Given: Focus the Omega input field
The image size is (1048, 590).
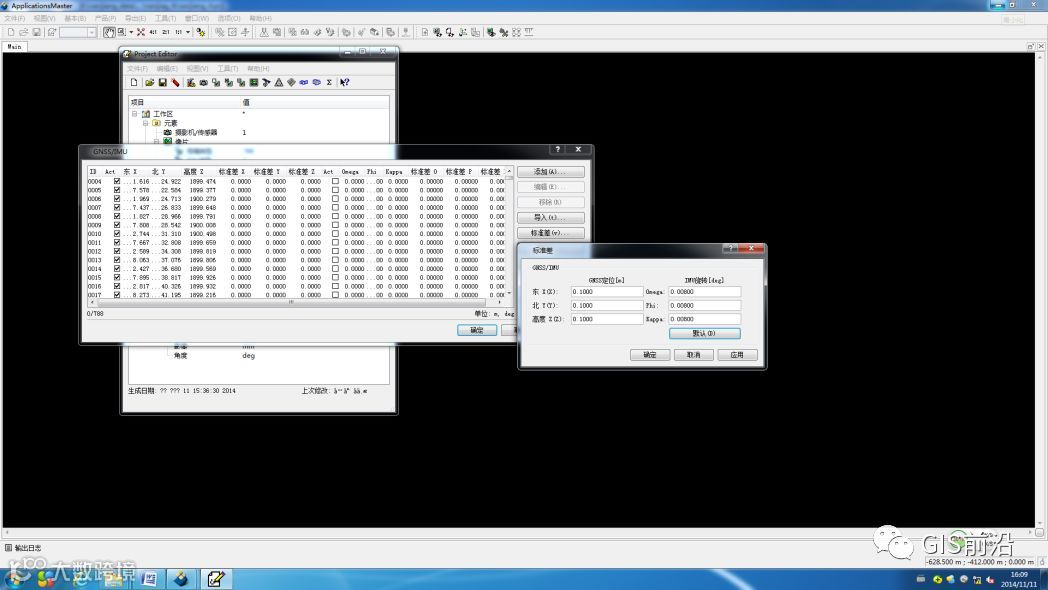Looking at the screenshot, I should 704,292.
